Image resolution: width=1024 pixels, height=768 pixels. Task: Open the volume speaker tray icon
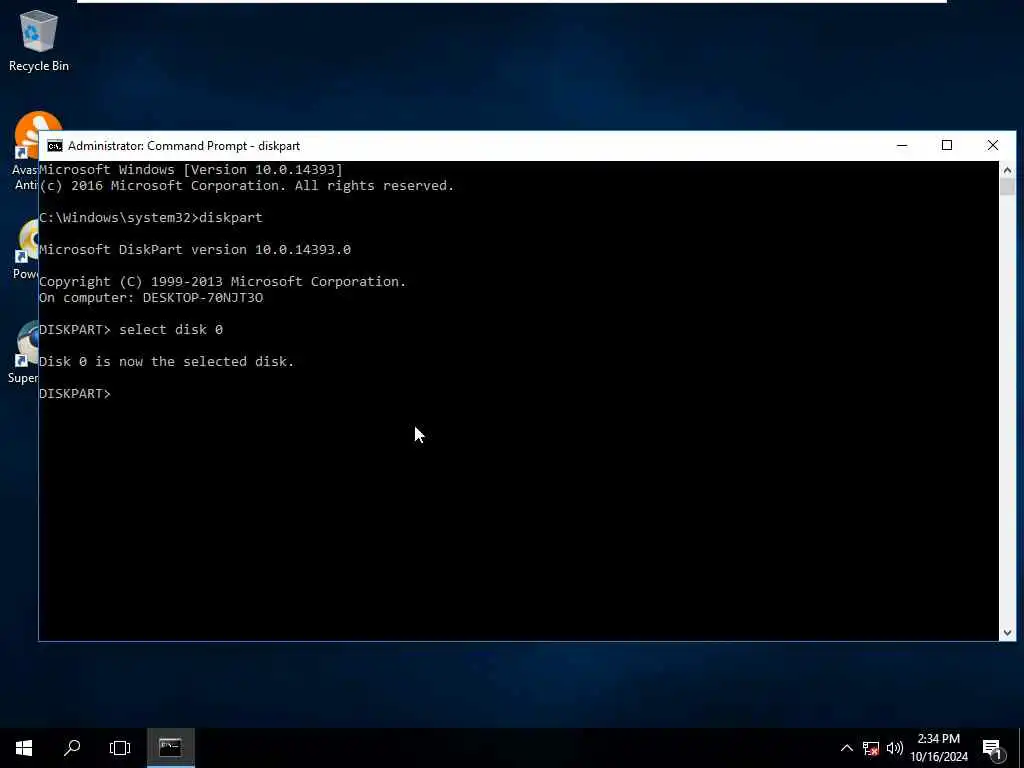pos(895,748)
